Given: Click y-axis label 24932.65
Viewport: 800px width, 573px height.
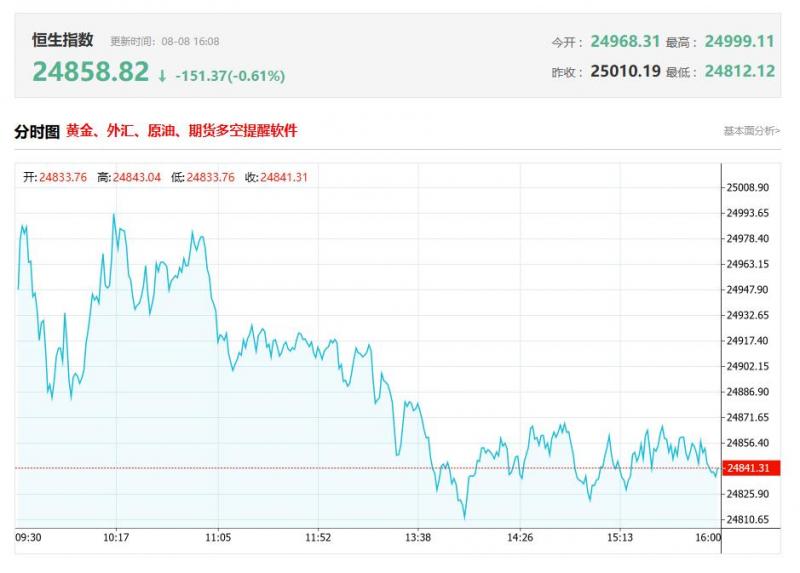Looking at the screenshot, I should coord(747,315).
